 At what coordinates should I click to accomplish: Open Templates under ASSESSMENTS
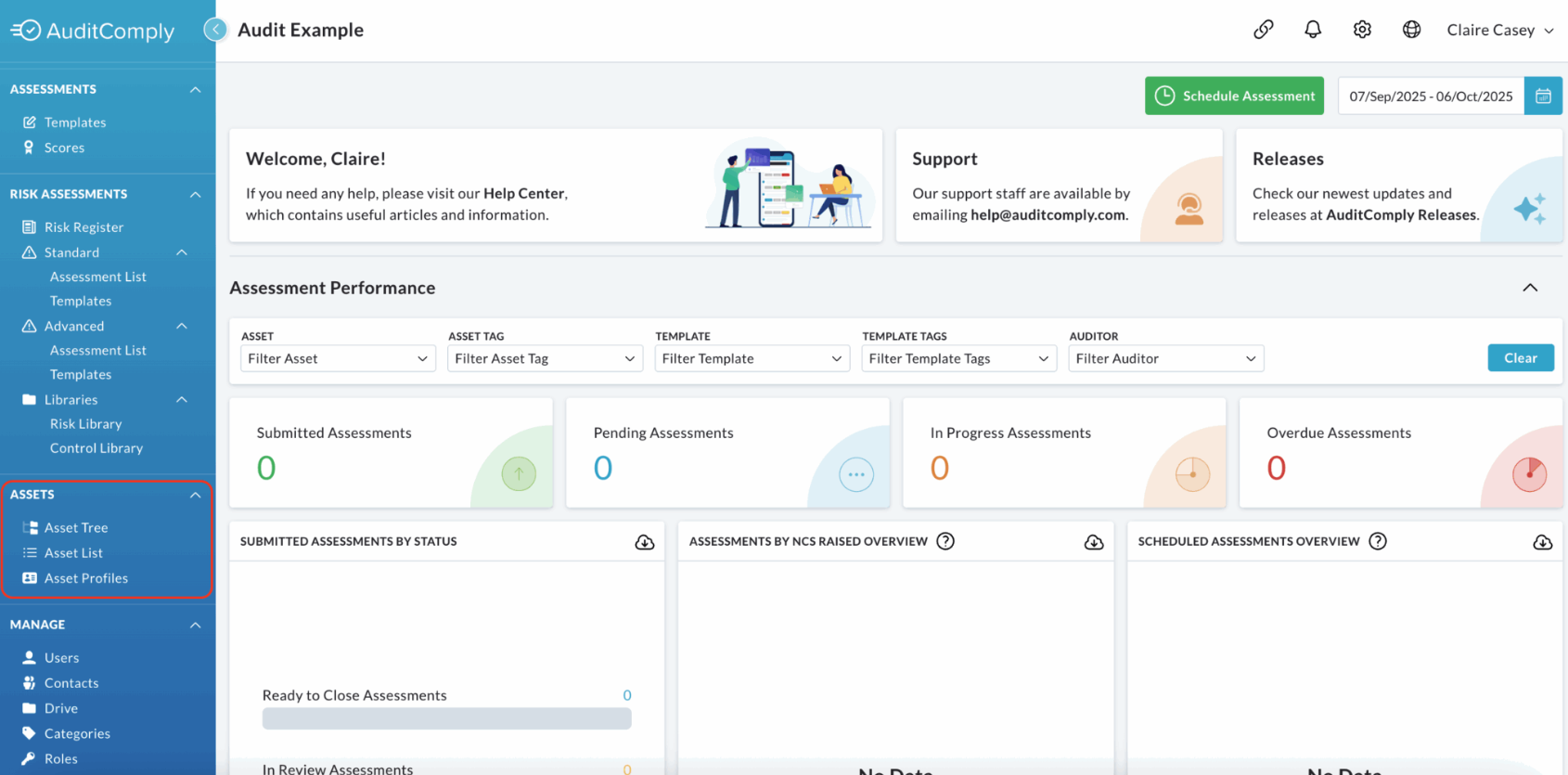click(75, 123)
